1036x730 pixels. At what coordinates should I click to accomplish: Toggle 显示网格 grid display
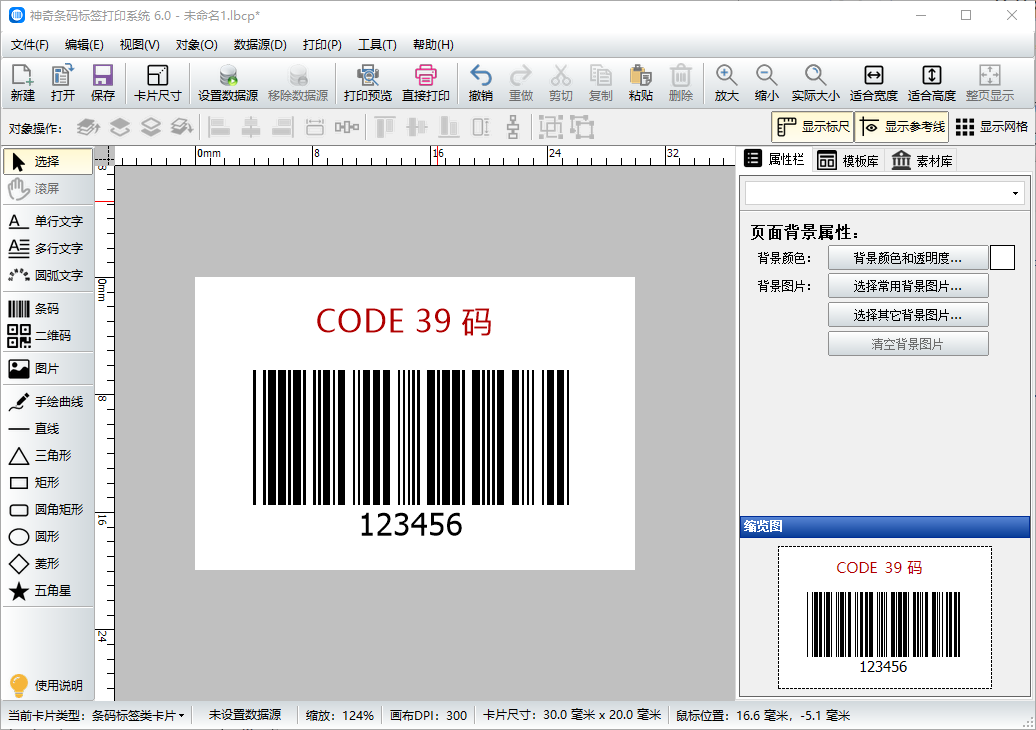pyautogui.click(x=992, y=127)
